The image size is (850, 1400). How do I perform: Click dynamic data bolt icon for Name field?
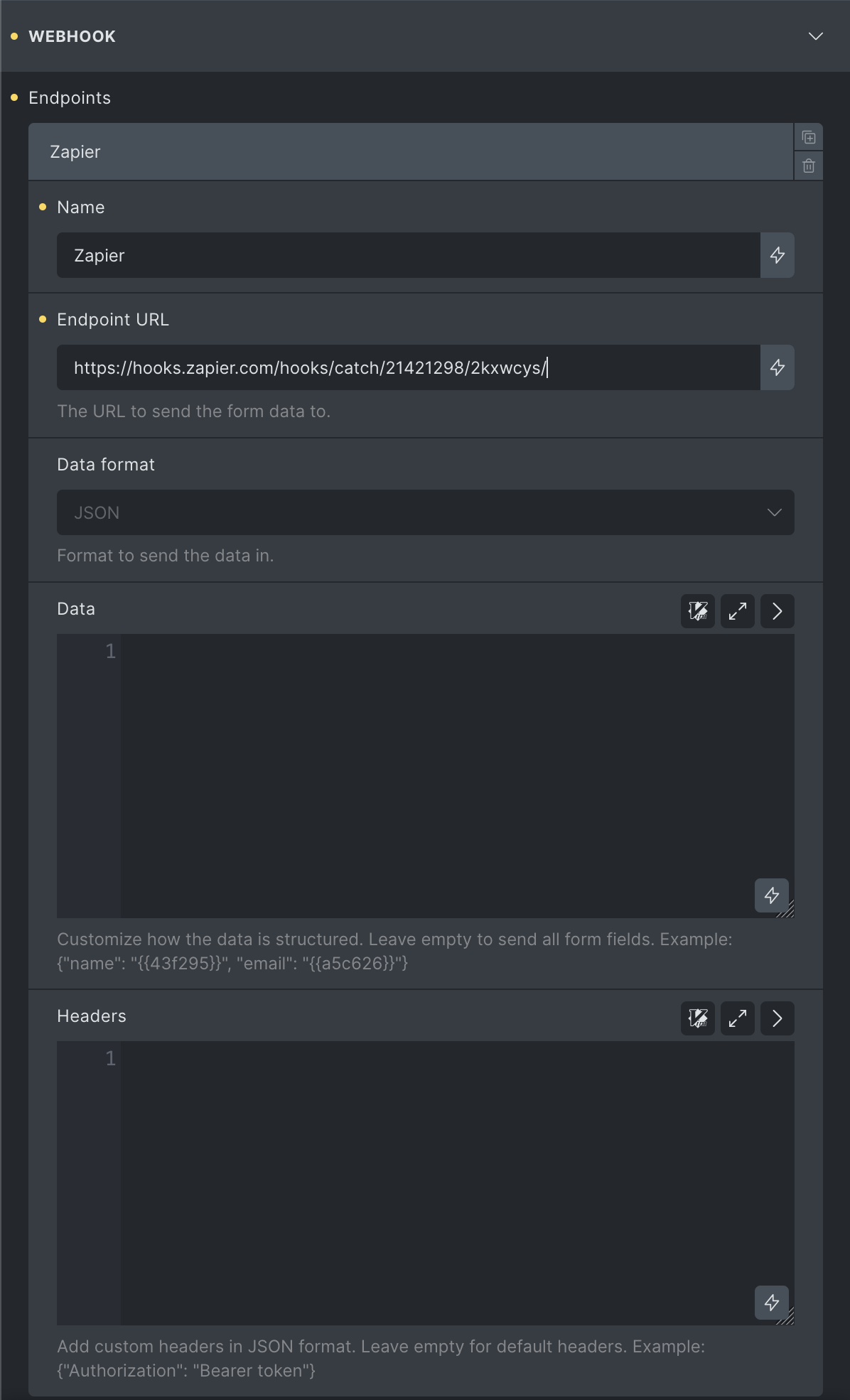(x=777, y=255)
